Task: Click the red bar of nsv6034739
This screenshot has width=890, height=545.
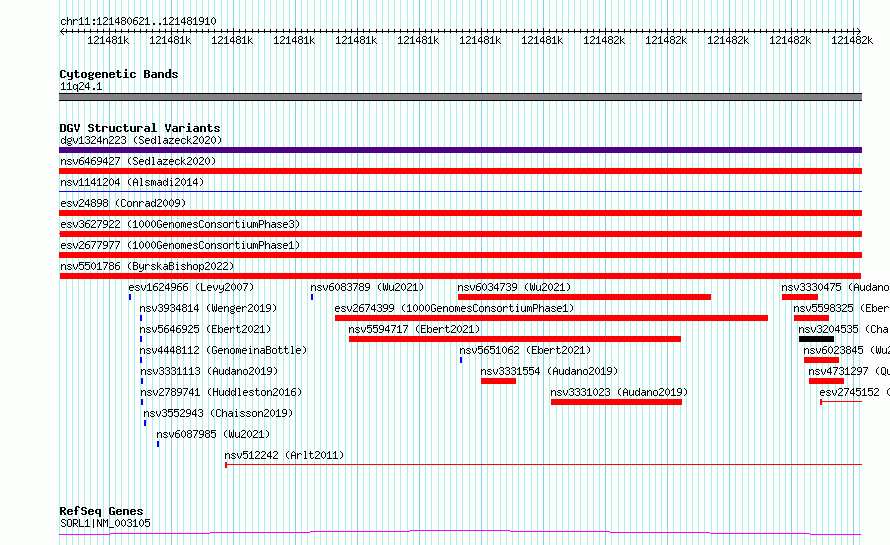Action: tap(584, 297)
